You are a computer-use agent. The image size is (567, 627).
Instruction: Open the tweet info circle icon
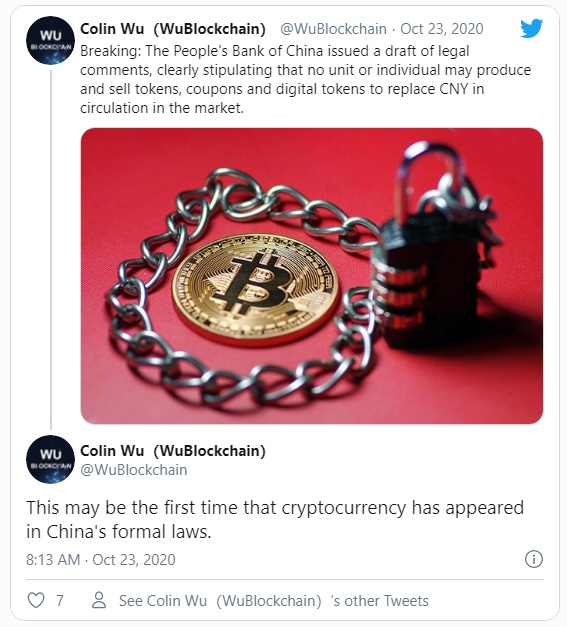click(534, 559)
